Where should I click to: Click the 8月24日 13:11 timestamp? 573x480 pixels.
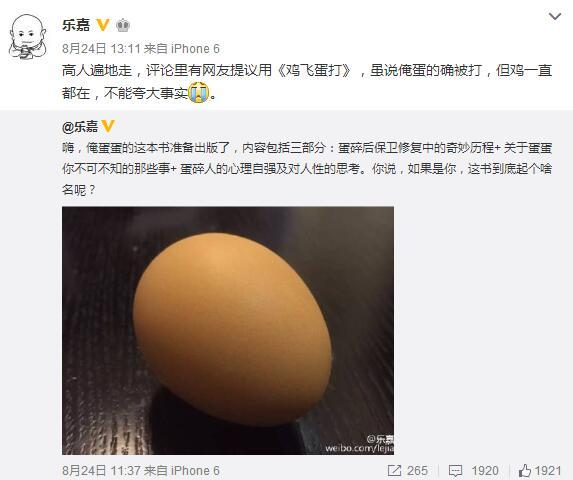pos(101,49)
